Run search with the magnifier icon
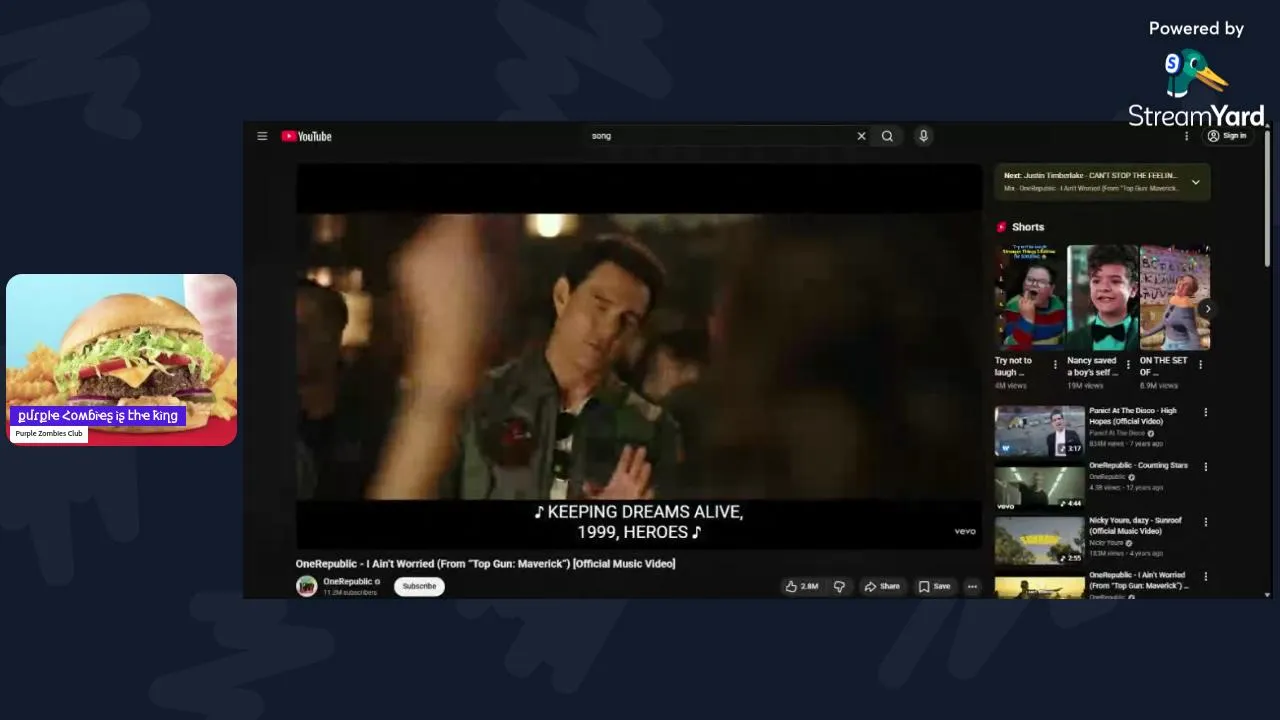The height and width of the screenshot is (720, 1280). (887, 136)
